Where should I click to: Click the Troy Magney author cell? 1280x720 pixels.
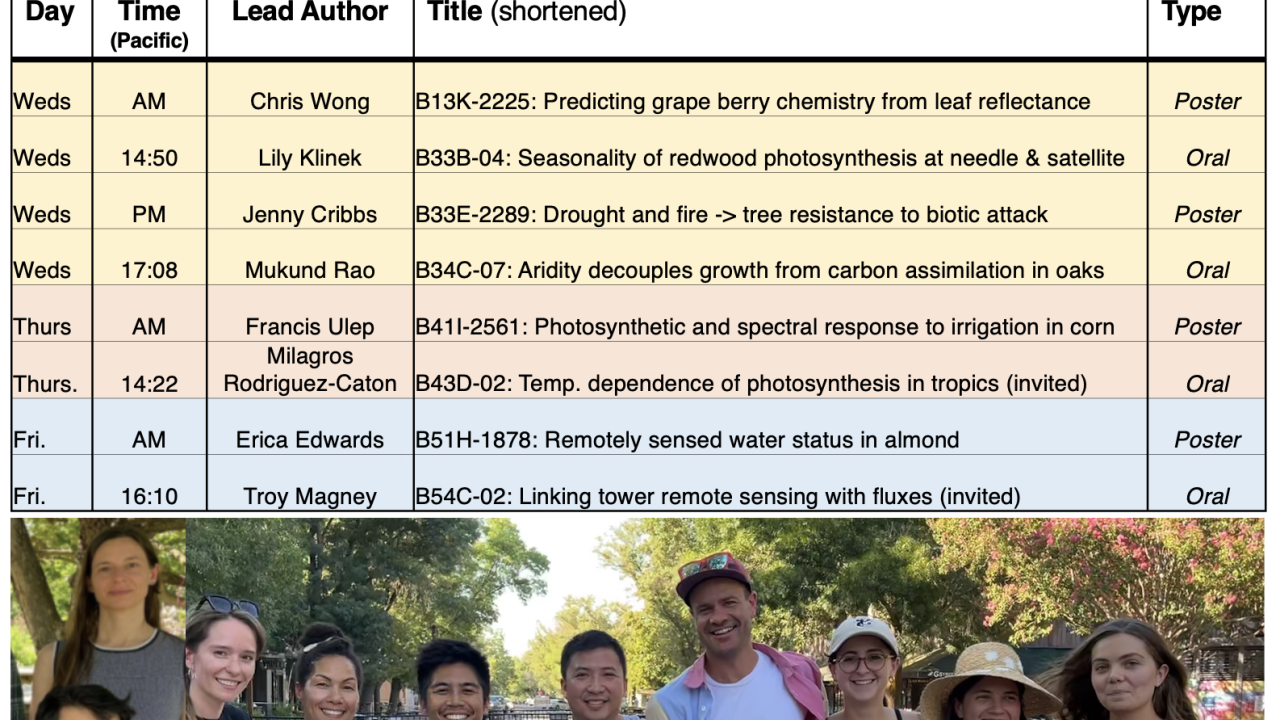click(310, 496)
